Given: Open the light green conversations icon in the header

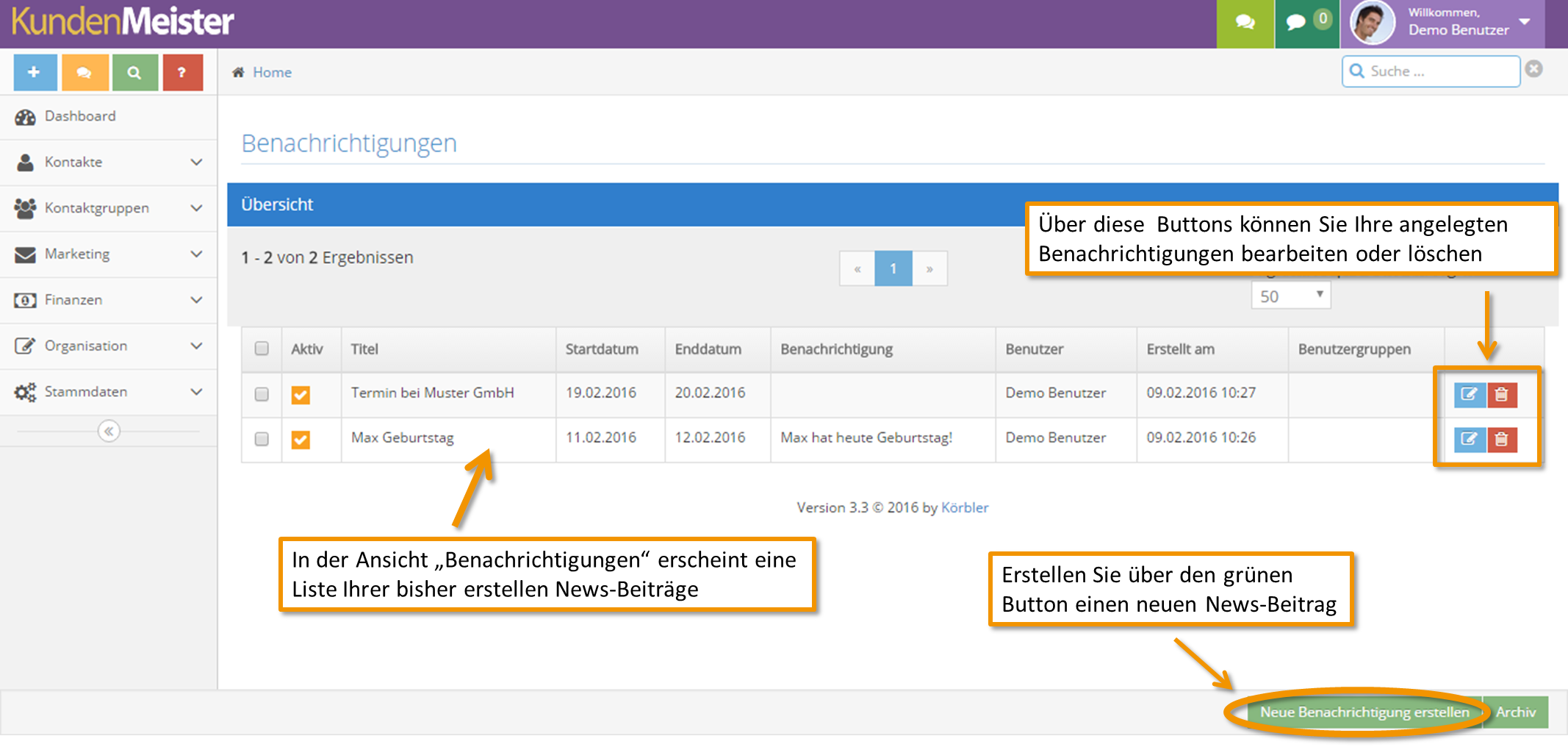Looking at the screenshot, I should coord(1245,23).
